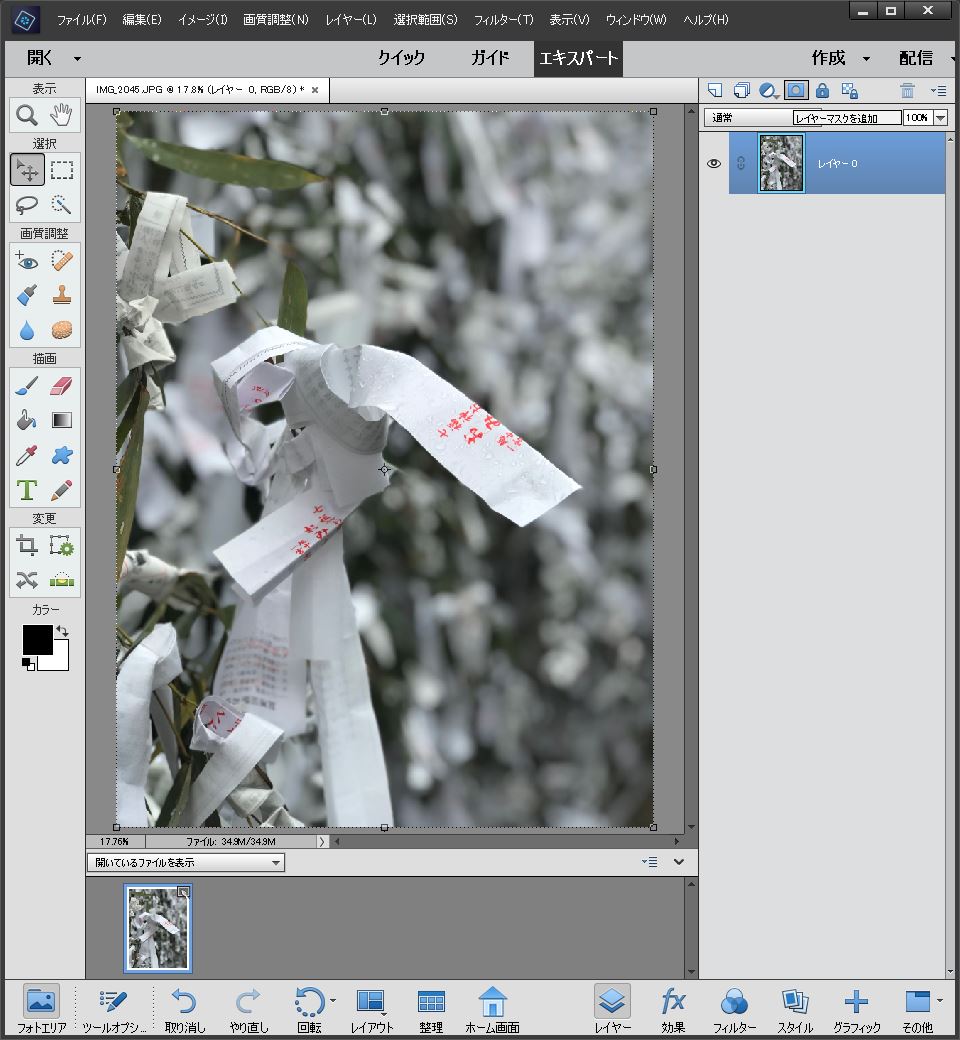
Task: Click the Create New Layer icon
Action: [x=714, y=90]
